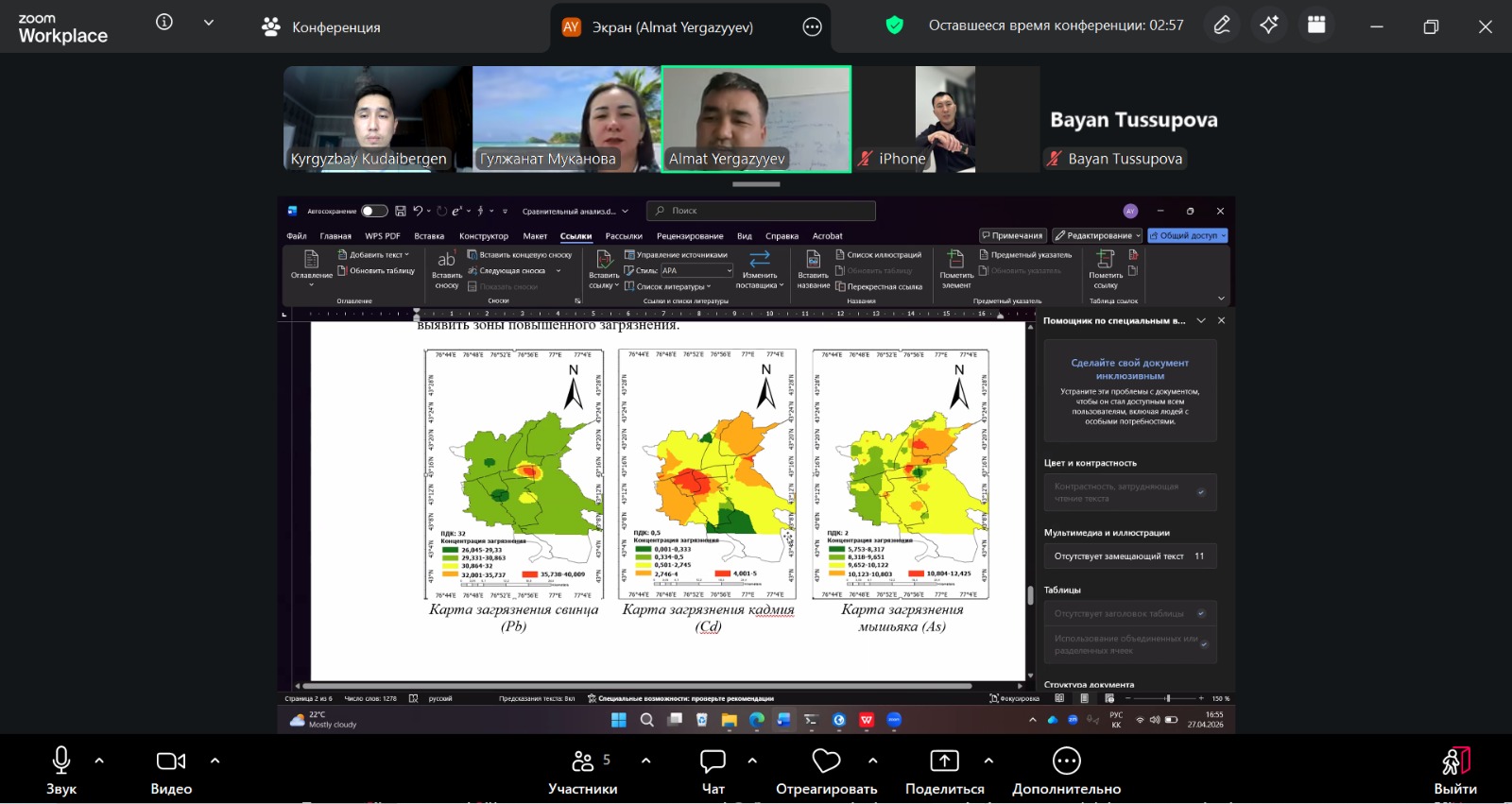Open the Чат chat panel
The image size is (1512, 804).
coord(713,770)
